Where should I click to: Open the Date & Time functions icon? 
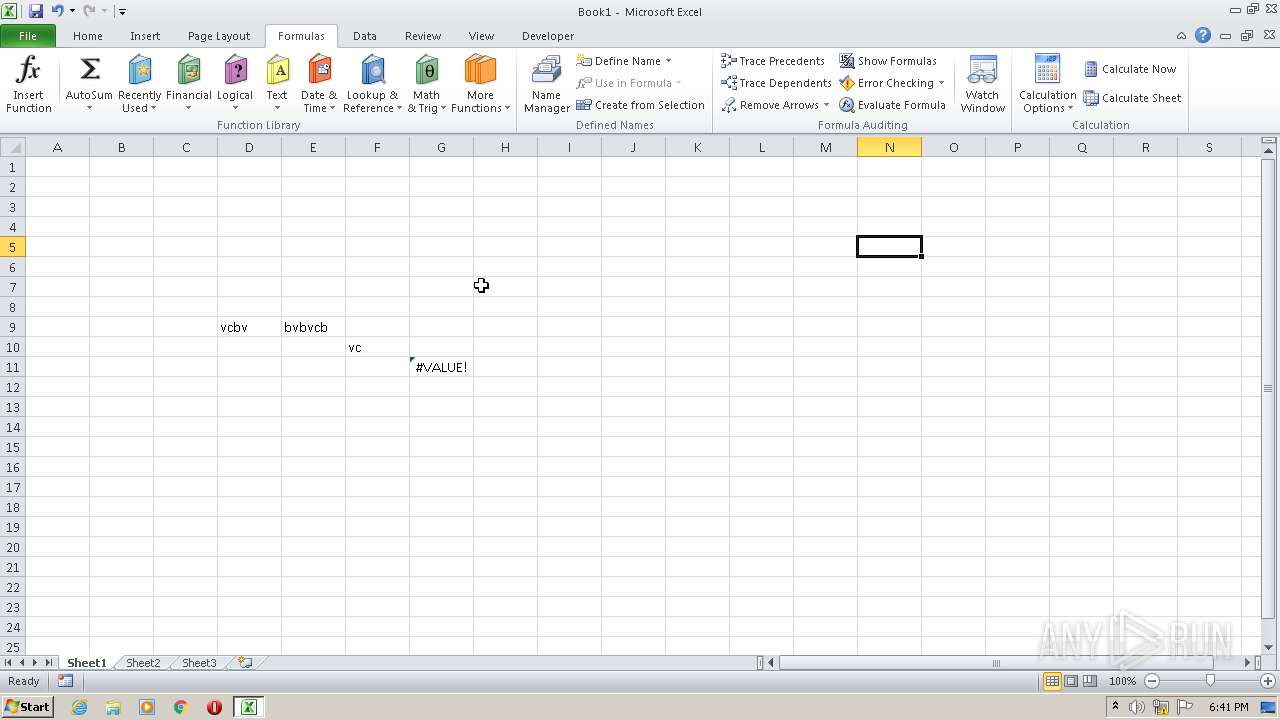pyautogui.click(x=319, y=70)
